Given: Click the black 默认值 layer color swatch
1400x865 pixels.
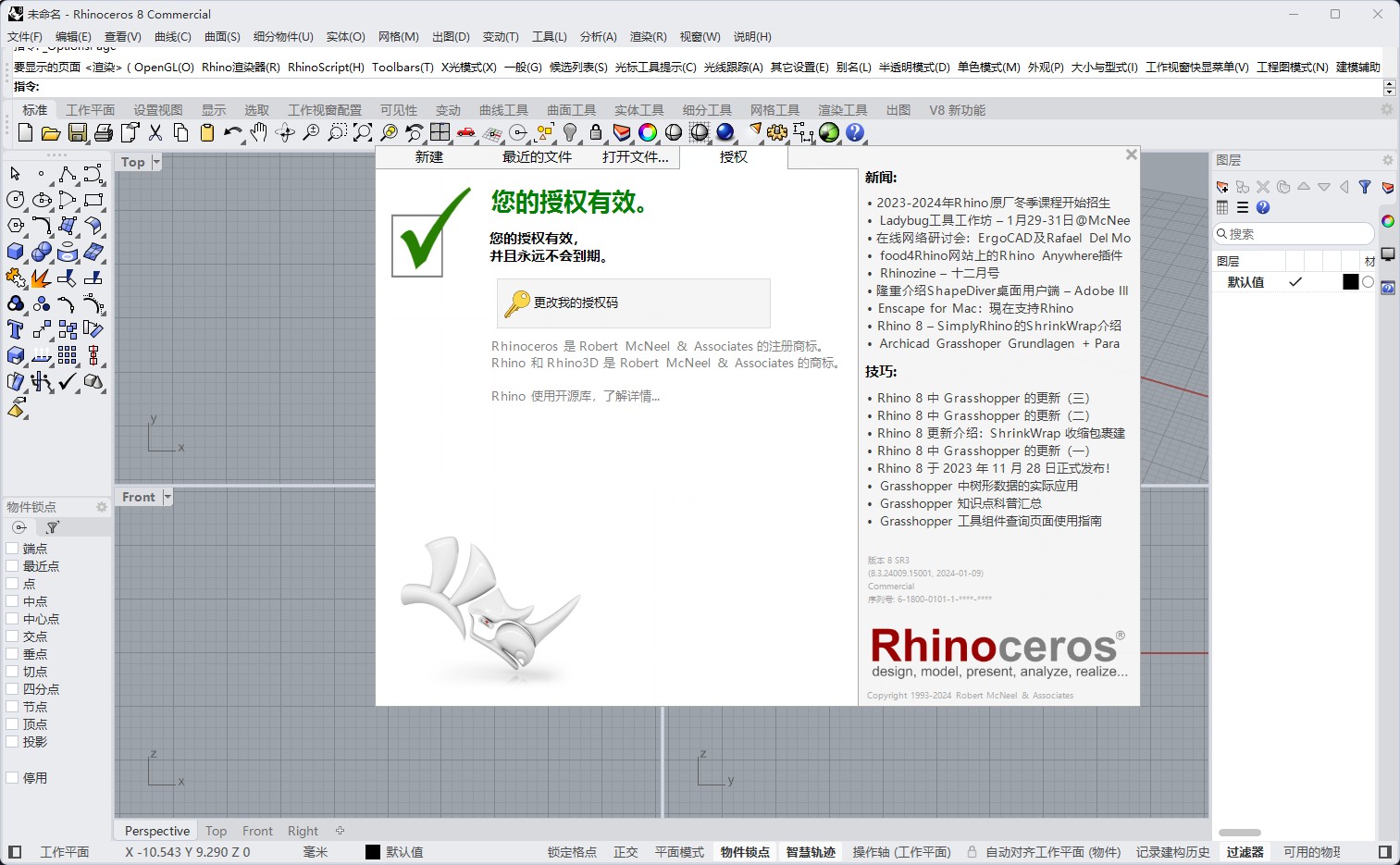Looking at the screenshot, I should tap(1351, 282).
